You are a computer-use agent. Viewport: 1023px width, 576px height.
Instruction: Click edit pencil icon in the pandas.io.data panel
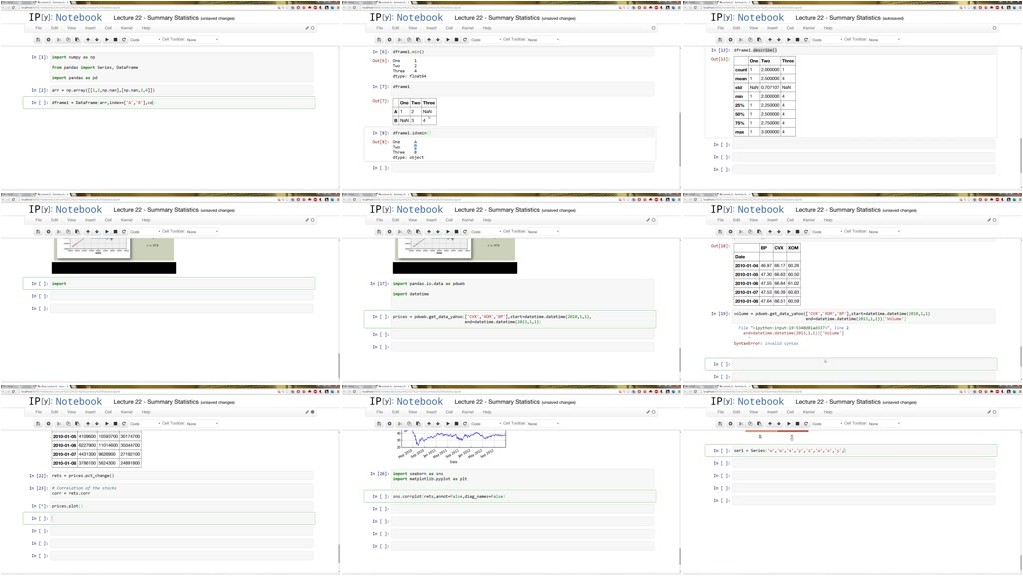click(648, 220)
